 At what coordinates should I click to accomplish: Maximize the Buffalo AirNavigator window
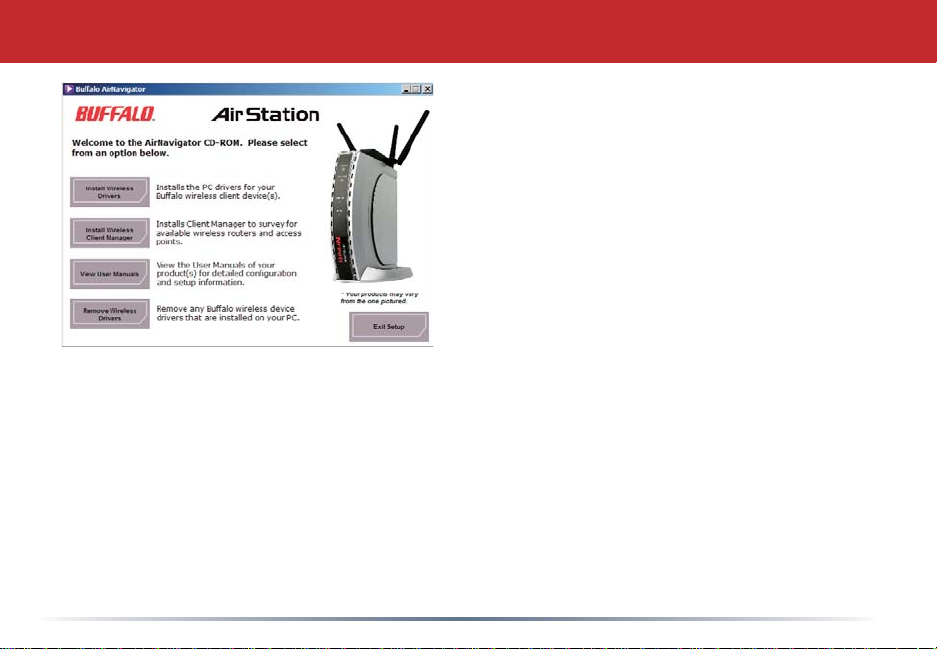tap(417, 89)
